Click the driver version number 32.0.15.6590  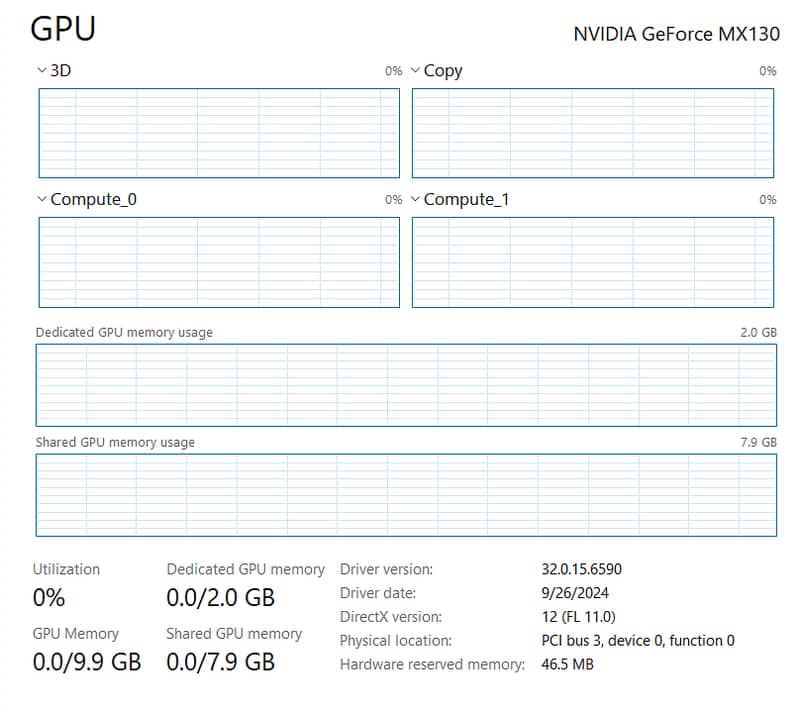[x=581, y=569]
